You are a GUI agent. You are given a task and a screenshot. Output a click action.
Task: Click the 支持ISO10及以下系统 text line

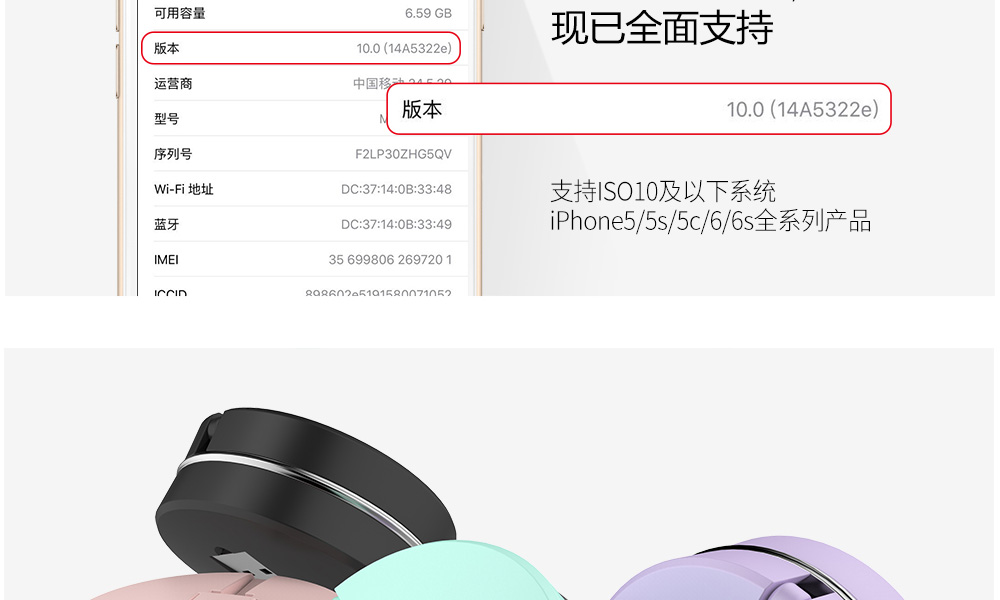(x=663, y=191)
